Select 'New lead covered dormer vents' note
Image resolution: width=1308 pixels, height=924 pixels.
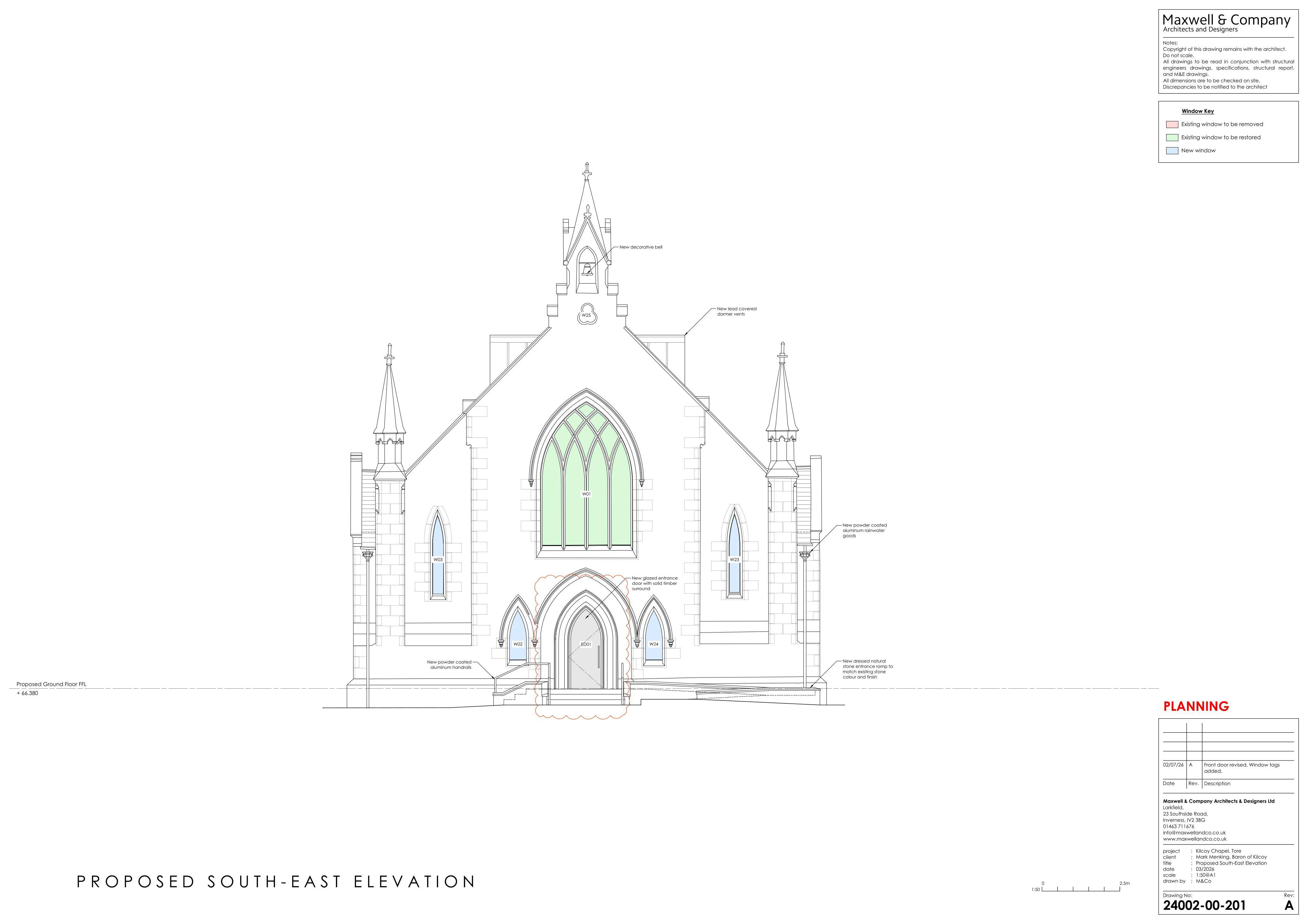(737, 311)
